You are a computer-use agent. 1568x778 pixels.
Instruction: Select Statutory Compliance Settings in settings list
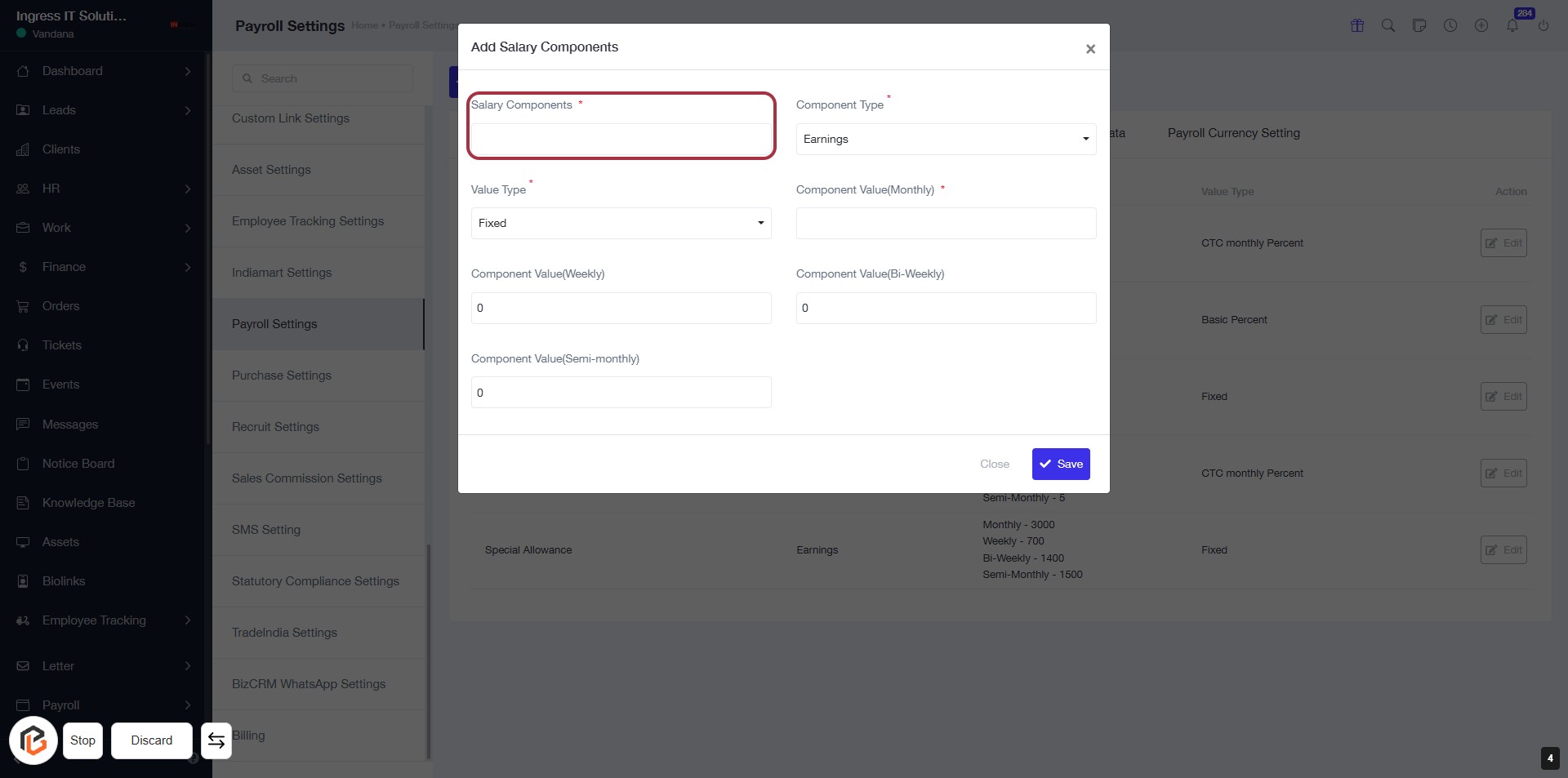[315, 581]
